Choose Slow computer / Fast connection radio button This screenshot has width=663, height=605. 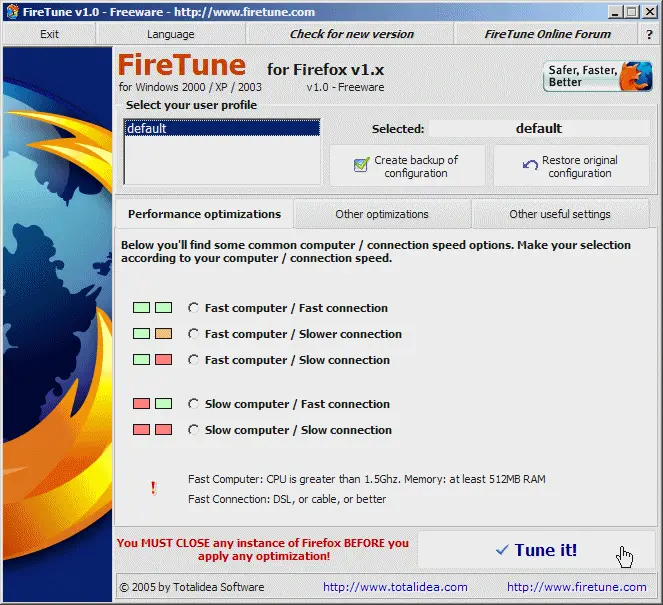pos(194,404)
